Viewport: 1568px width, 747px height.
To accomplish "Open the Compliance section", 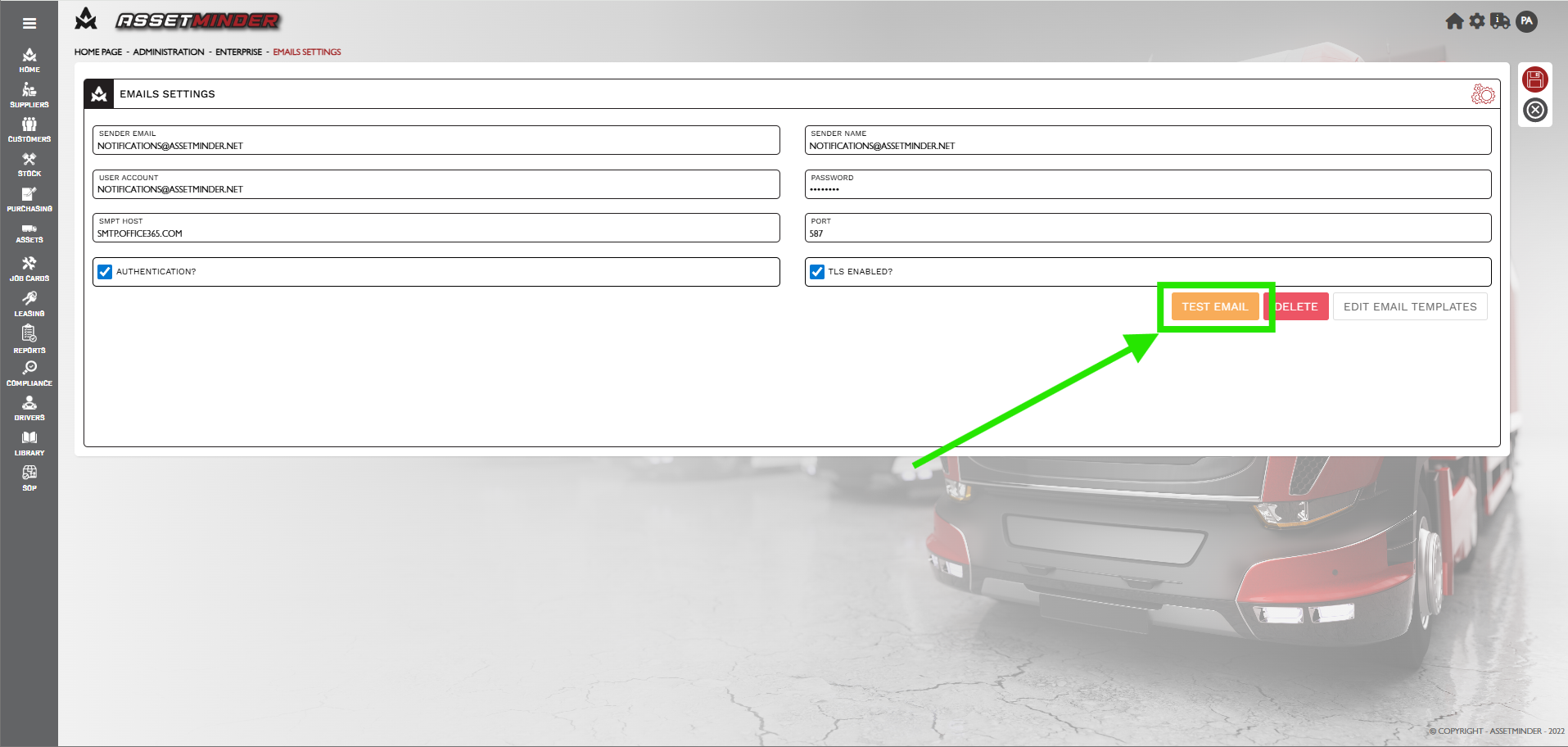I will (x=29, y=373).
